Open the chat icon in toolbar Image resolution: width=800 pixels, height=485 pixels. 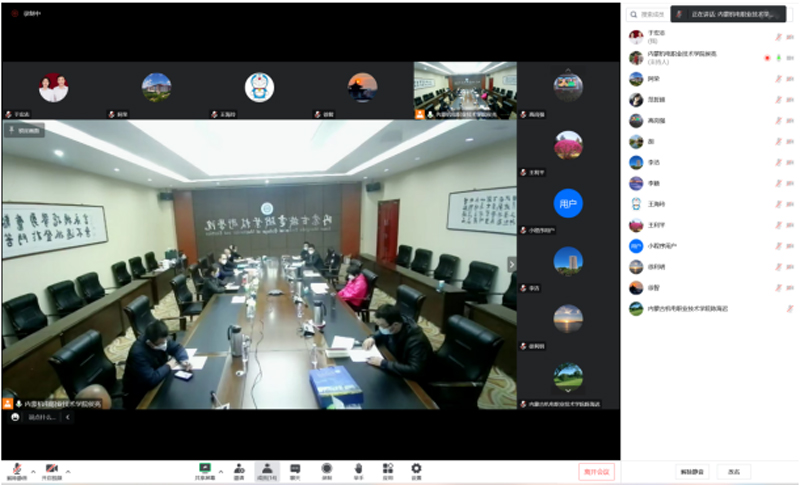[295, 469]
